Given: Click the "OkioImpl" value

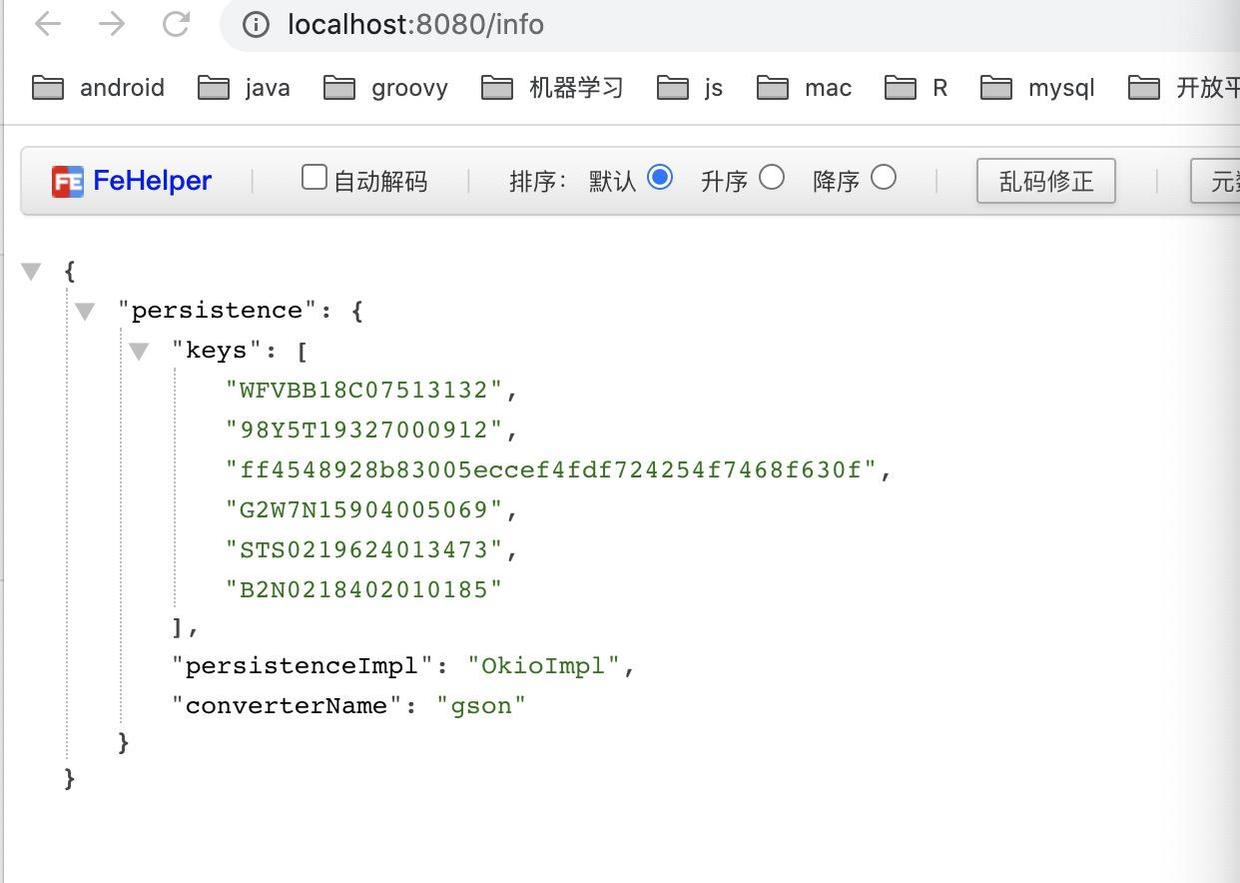Looking at the screenshot, I should tap(544, 666).
